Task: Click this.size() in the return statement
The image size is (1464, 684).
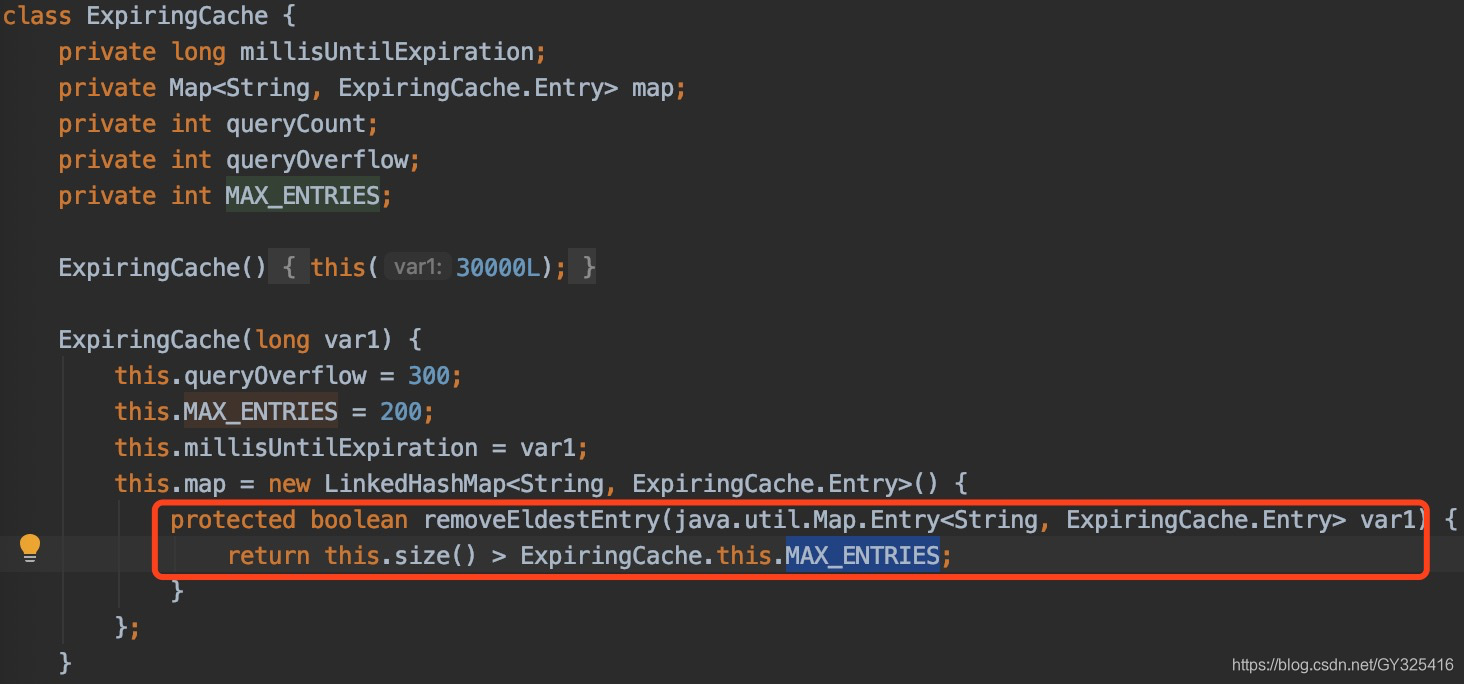Action: coord(401,556)
